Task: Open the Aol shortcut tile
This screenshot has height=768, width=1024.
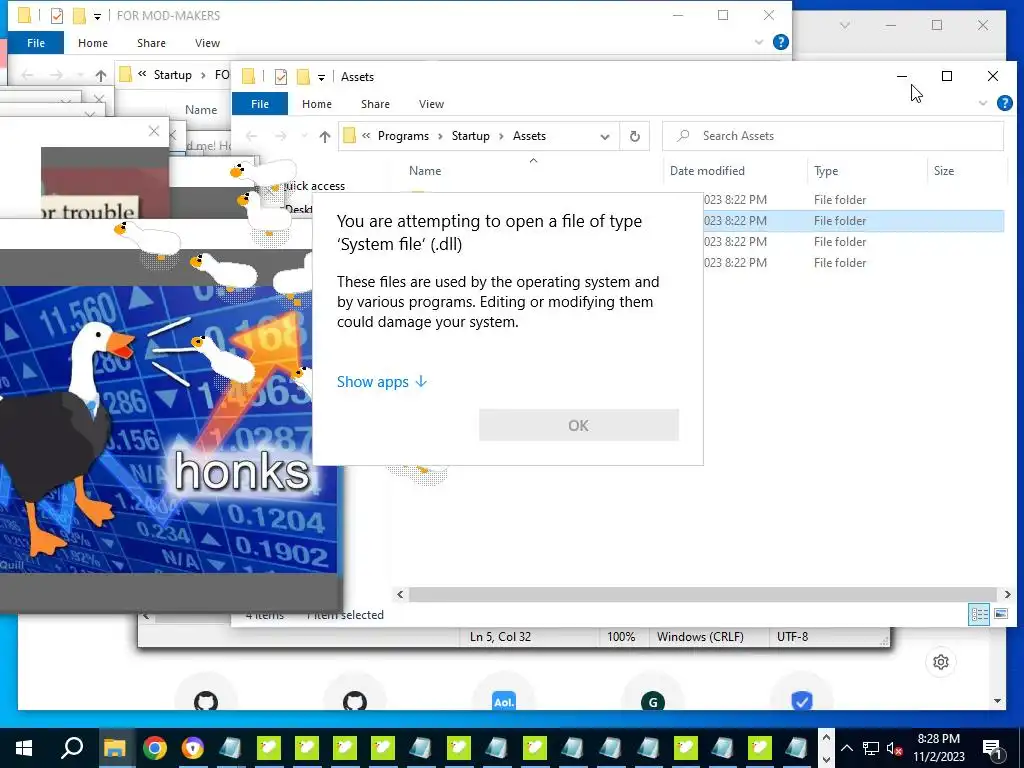Action: point(504,701)
